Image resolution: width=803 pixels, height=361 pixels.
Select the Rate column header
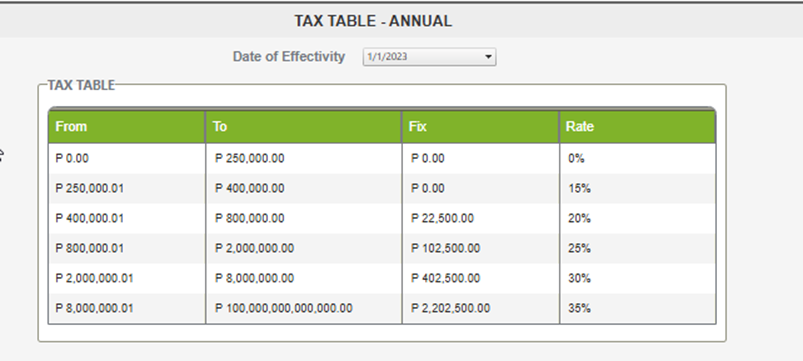[x=638, y=126]
